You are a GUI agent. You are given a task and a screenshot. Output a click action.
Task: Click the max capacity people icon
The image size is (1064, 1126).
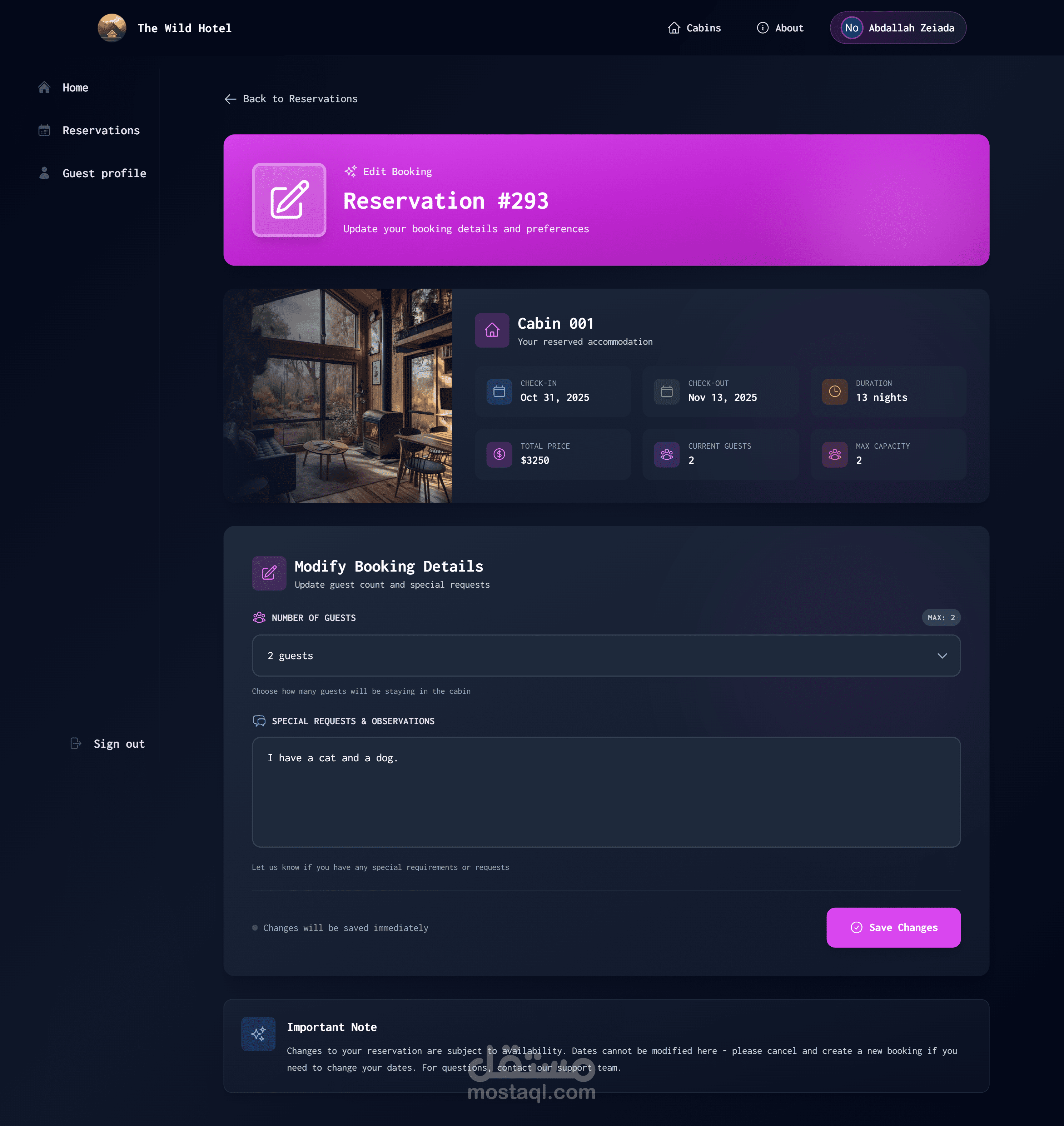click(834, 454)
